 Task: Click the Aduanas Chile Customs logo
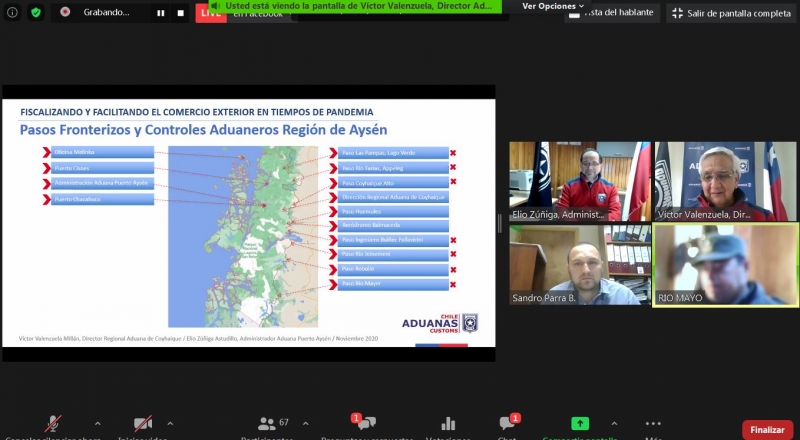tap(440, 323)
